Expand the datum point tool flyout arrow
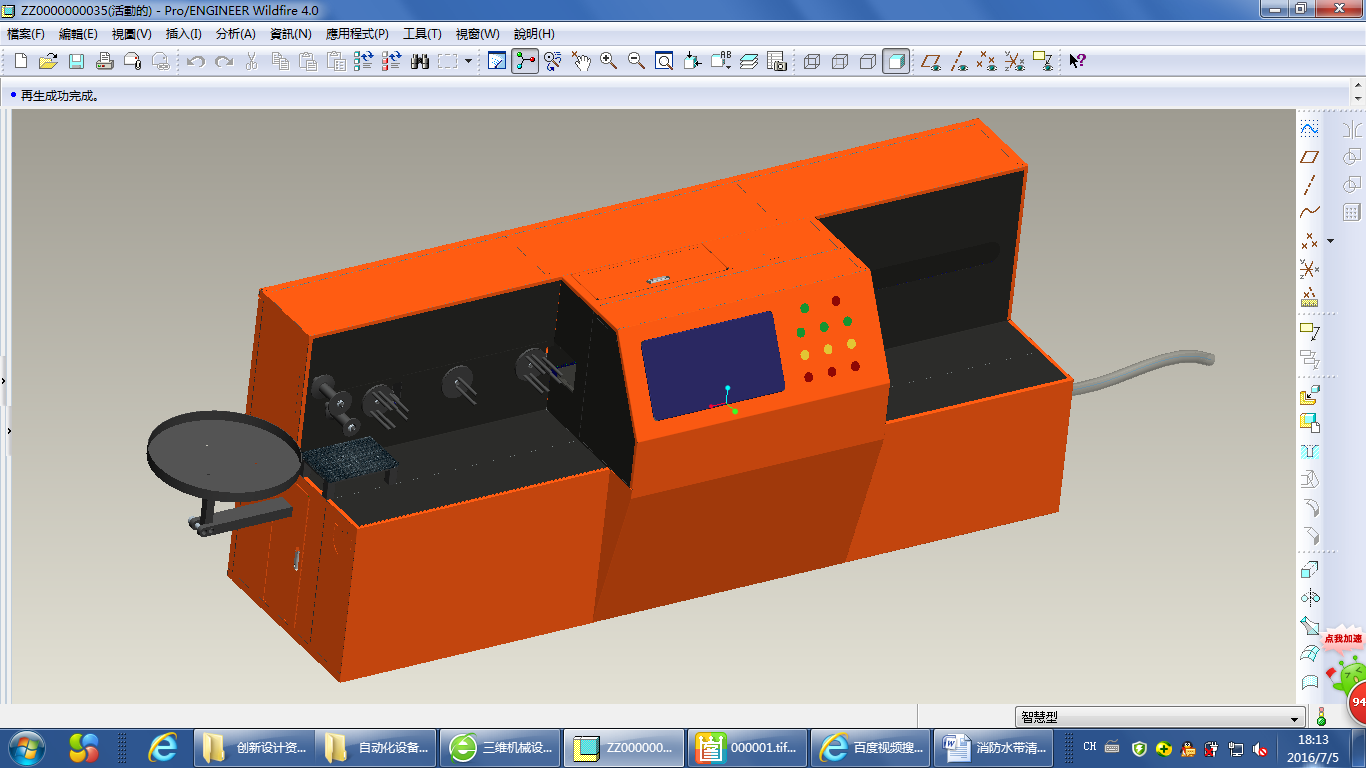Screen dimensions: 1366x768 pyautogui.click(x=1331, y=241)
